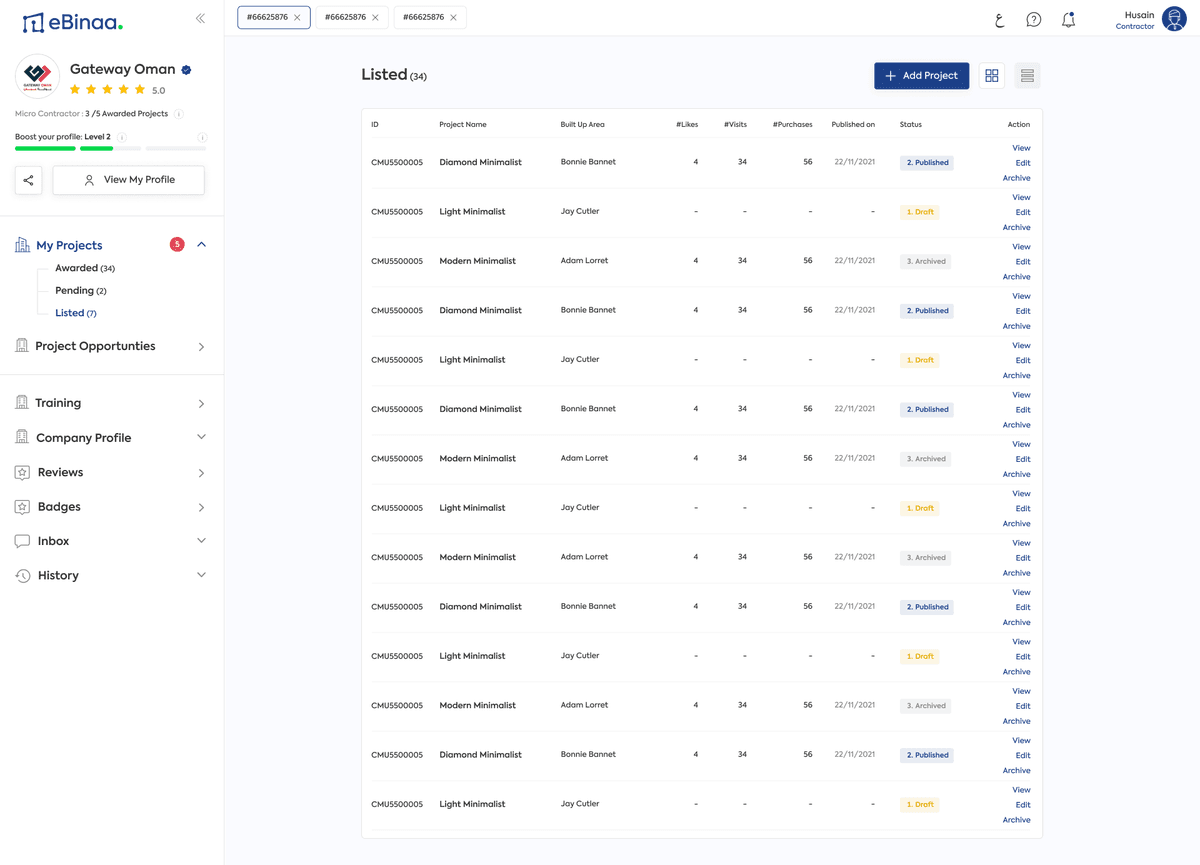Click the Inbox chat icon

click(x=22, y=541)
